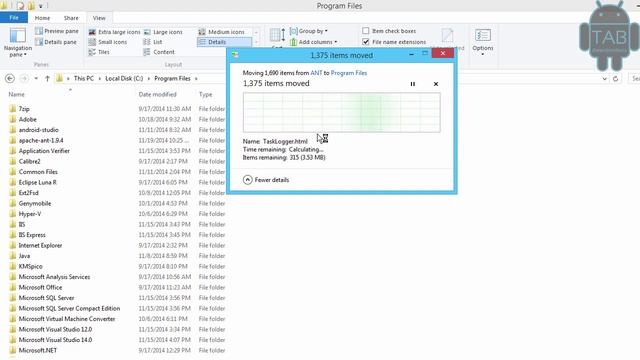
Task: Sort by Type column header
Action: point(205,94)
